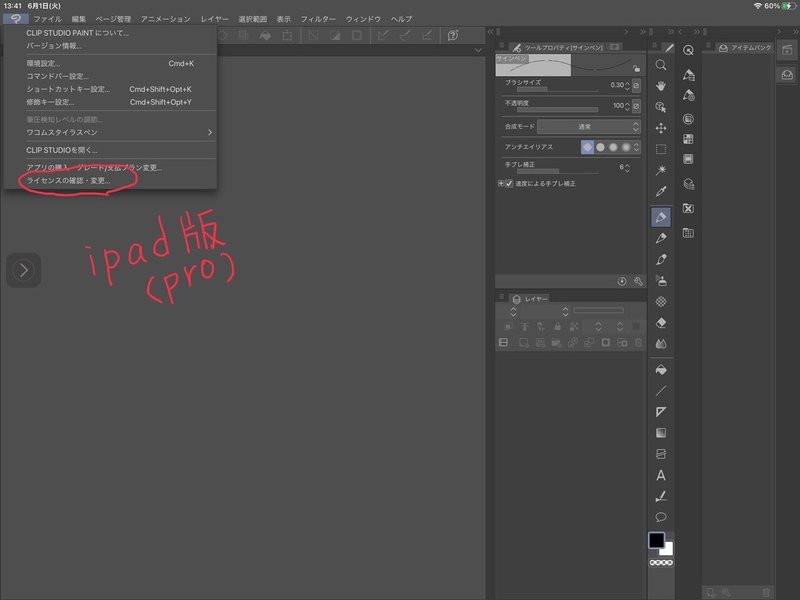Screen dimensions: 800x600
Task: Switch to the Layer panel tab
Action: pos(530,299)
